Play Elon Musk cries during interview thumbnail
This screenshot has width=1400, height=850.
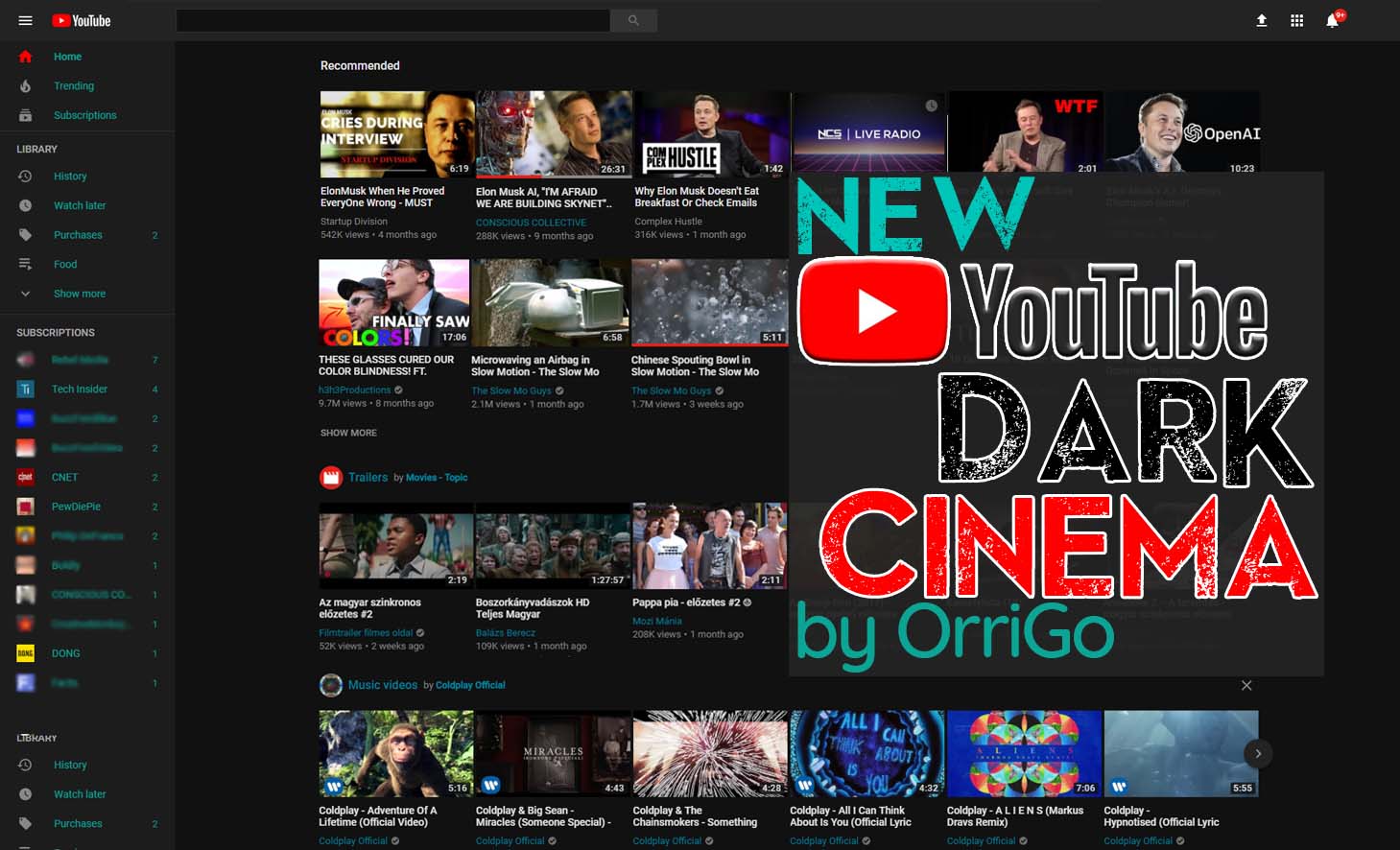[x=396, y=134]
